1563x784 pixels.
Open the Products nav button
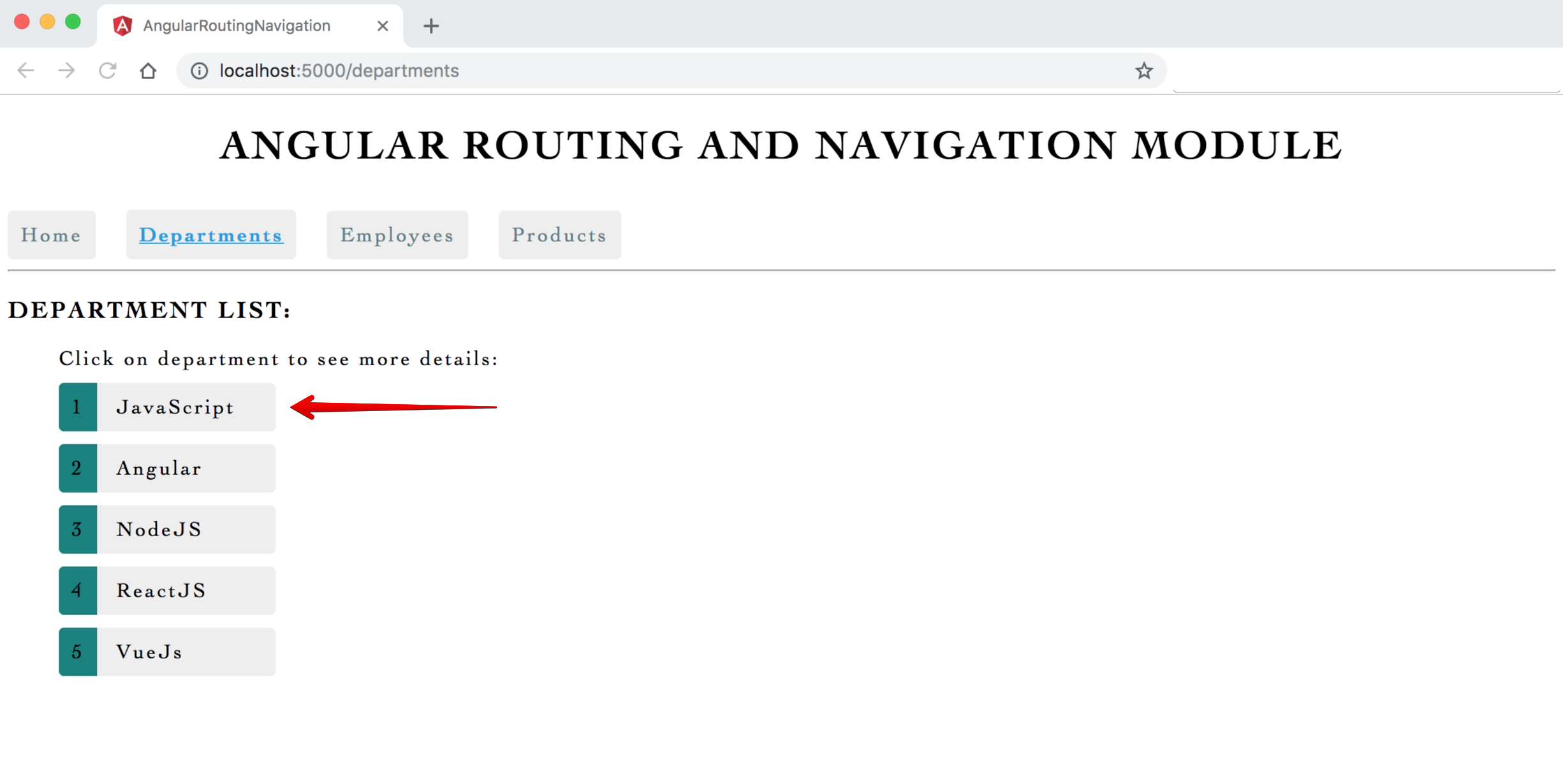(x=559, y=235)
